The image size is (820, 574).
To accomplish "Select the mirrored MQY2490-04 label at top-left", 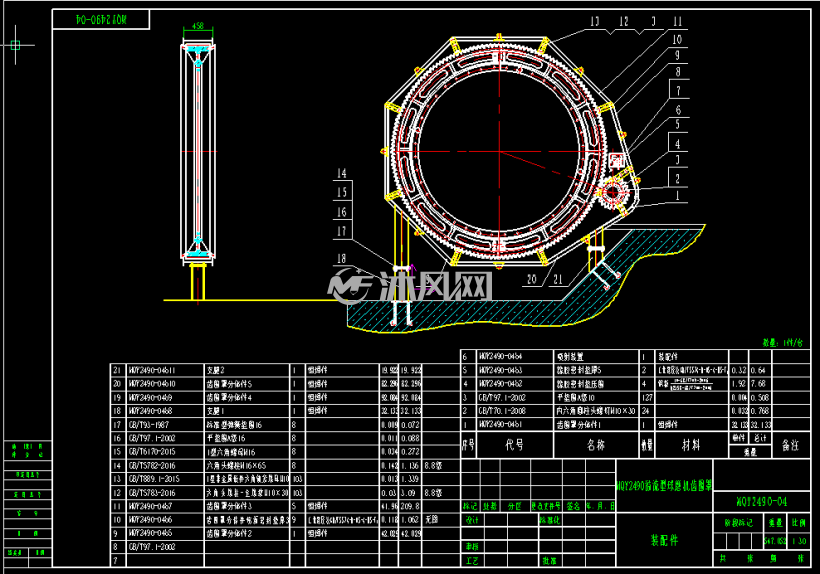I will (101, 19).
